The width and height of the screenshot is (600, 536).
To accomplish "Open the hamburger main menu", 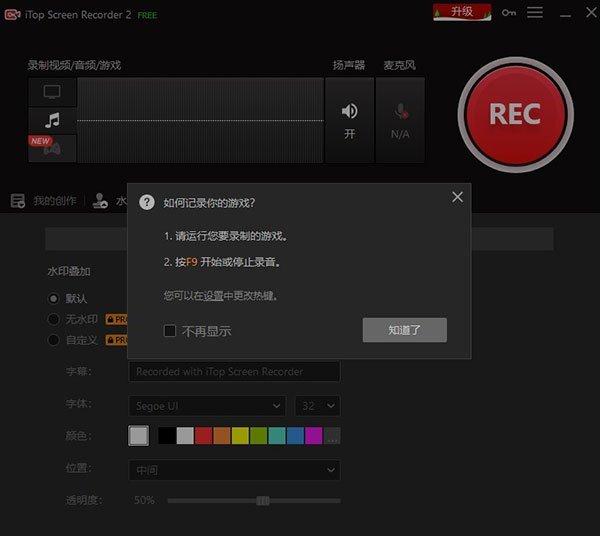I will (535, 12).
